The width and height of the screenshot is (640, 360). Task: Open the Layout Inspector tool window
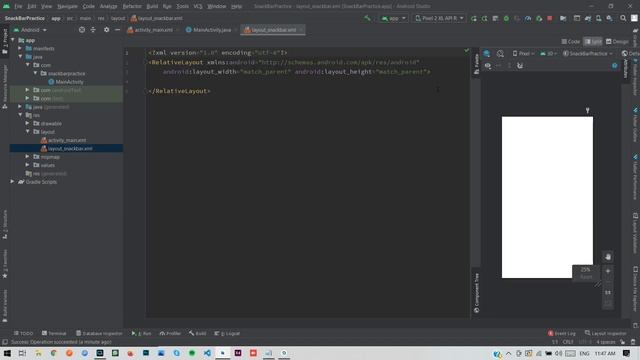coord(606,333)
